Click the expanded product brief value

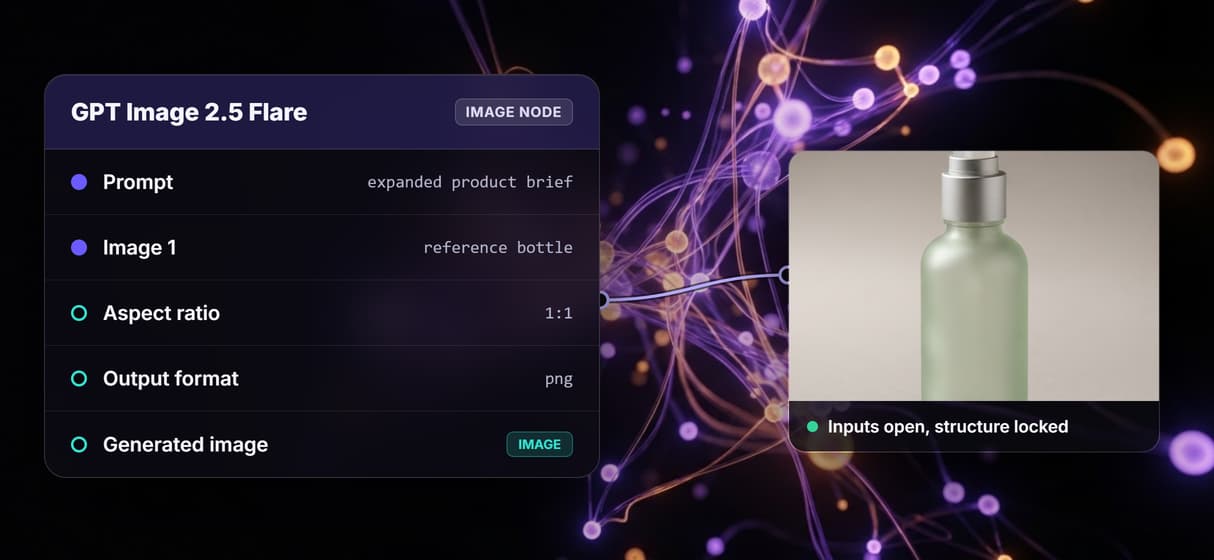click(470, 182)
